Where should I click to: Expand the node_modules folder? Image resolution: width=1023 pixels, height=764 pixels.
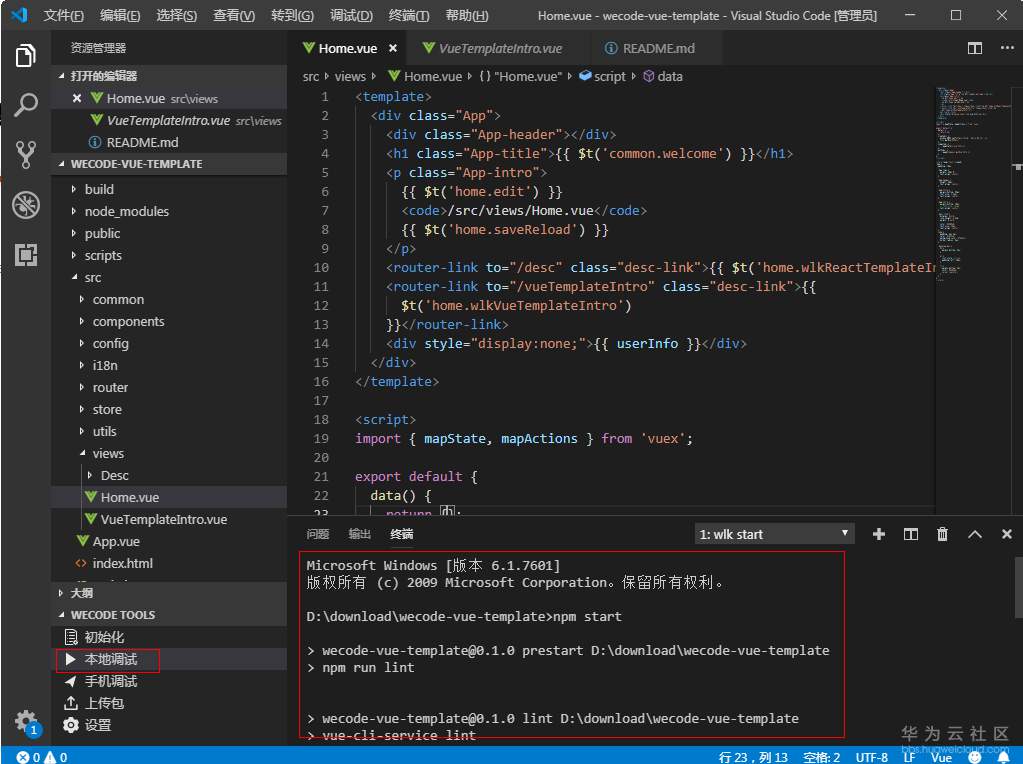point(126,211)
